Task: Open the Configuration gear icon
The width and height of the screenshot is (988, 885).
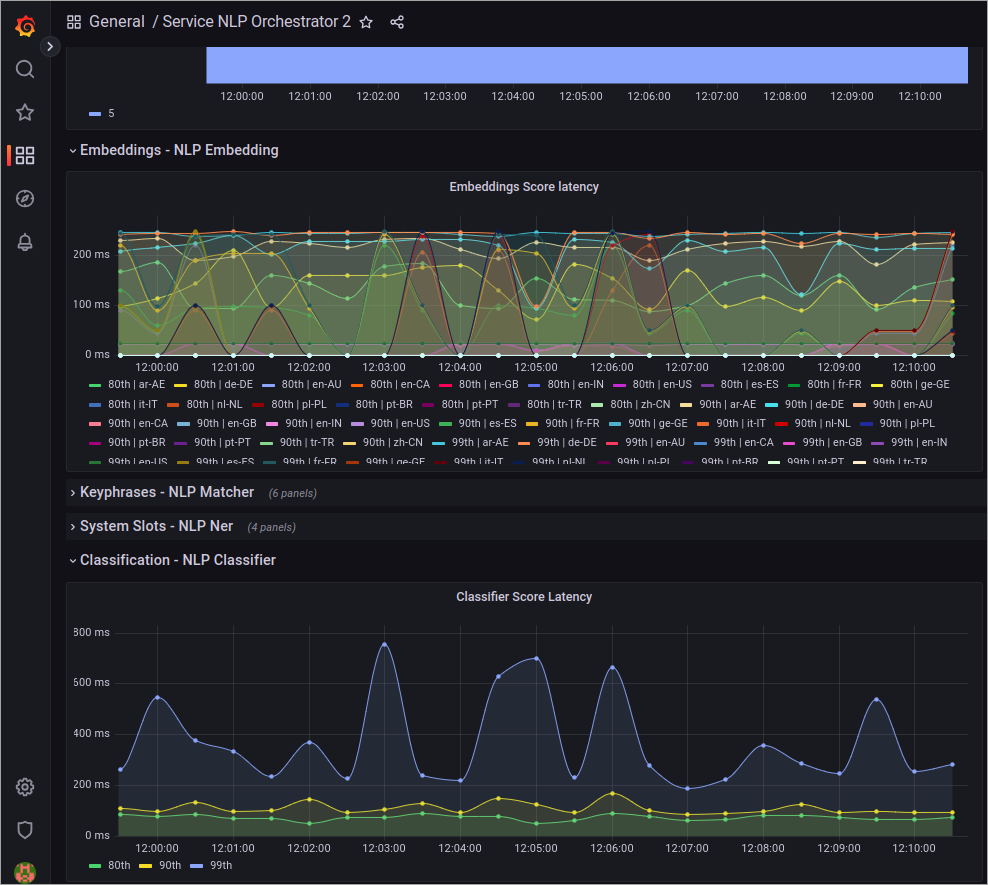Action: point(25,787)
